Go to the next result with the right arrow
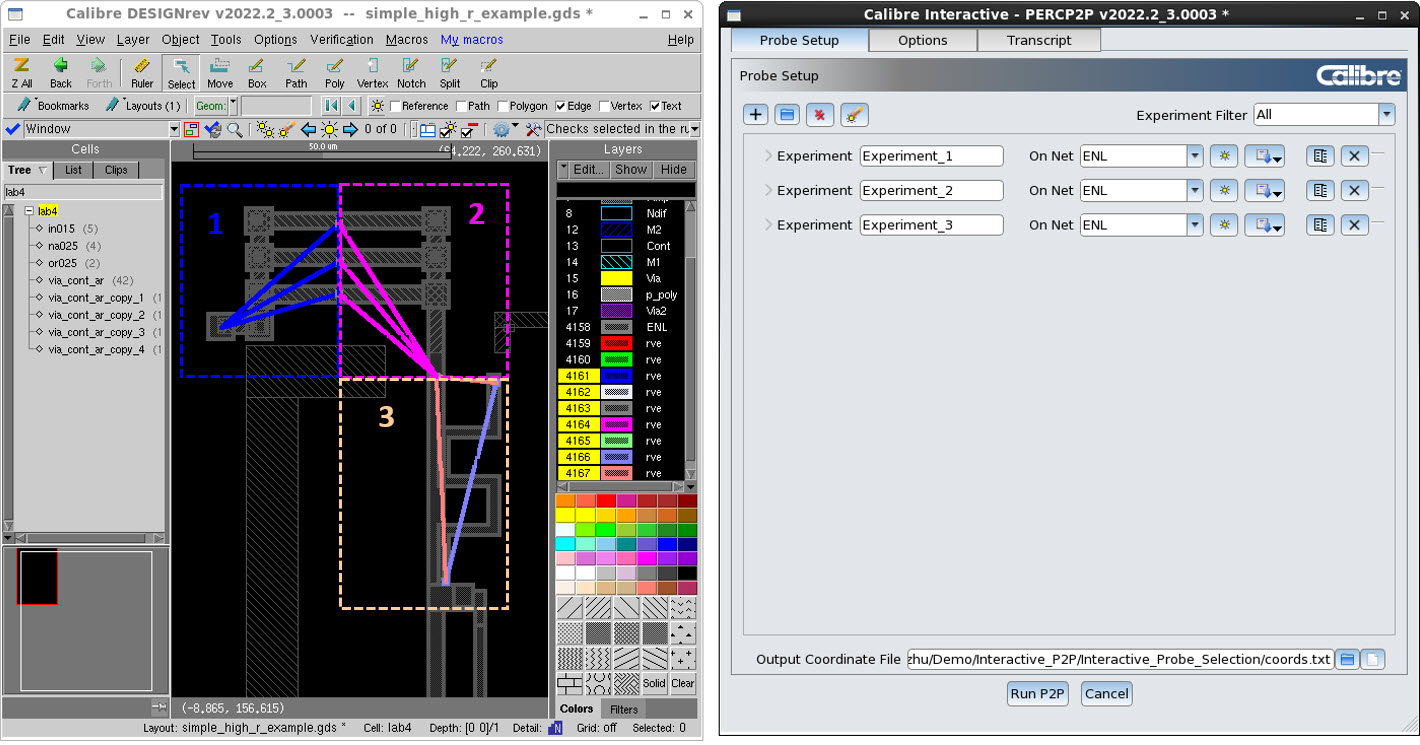Screen dimensions: 1420x745 (350, 129)
